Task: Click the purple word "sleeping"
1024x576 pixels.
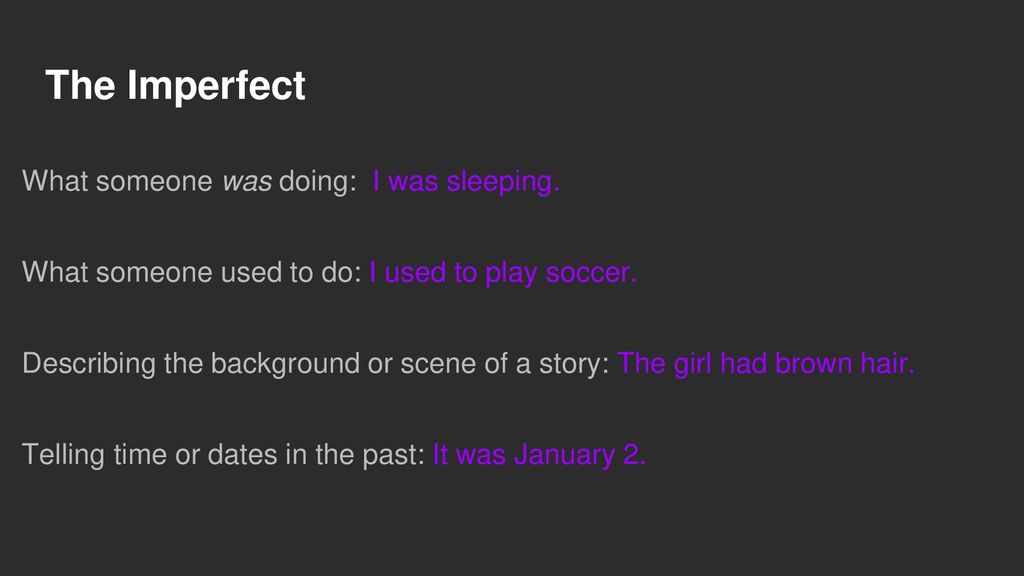Action: click(500, 182)
